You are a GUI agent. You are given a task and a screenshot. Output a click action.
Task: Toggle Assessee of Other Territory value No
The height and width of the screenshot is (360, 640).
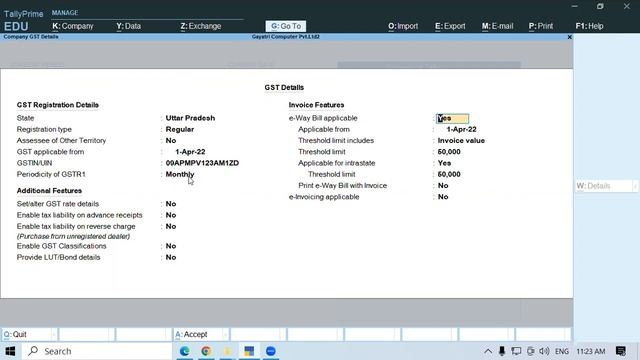(x=171, y=140)
